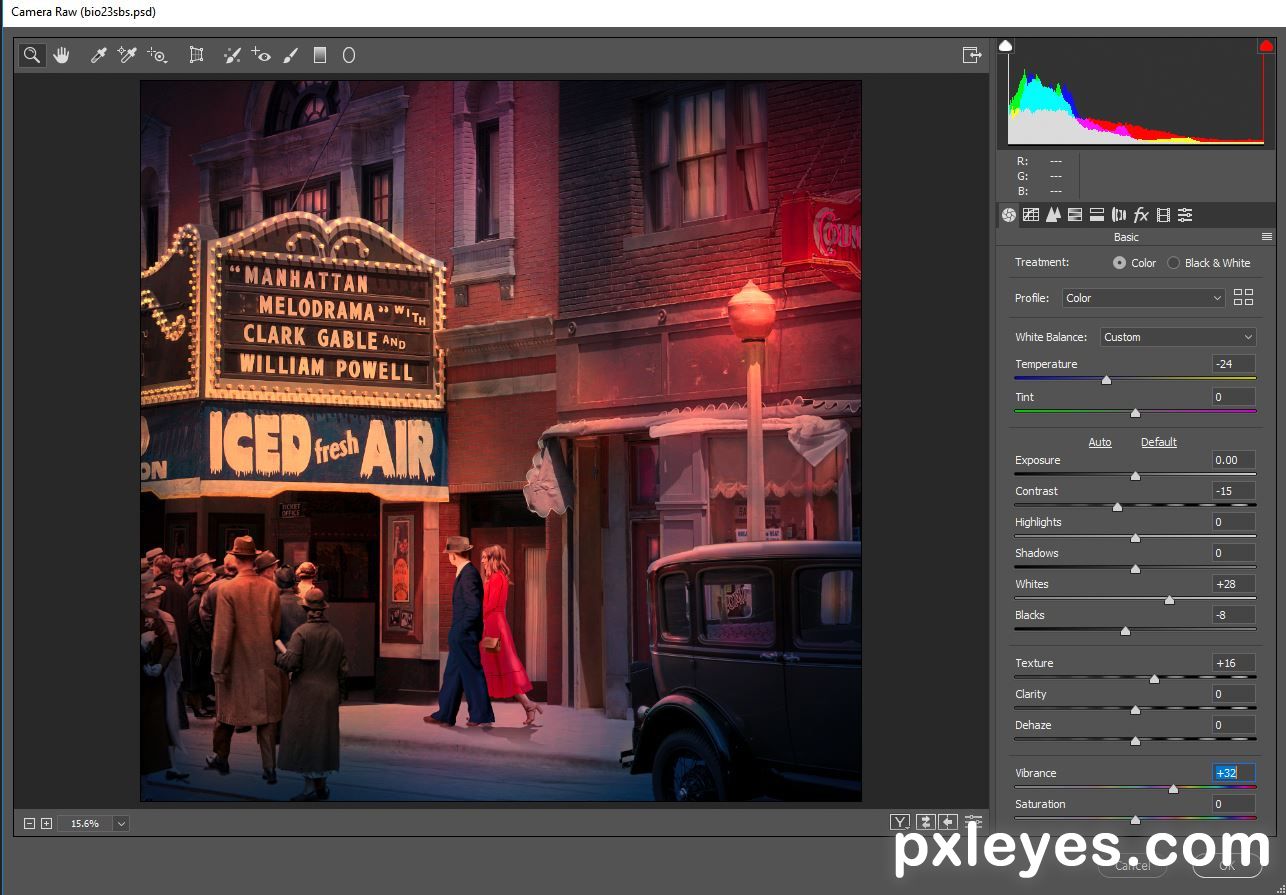This screenshot has height=895, width=1286.
Task: Toggle the current panel's settings on or off
Action: (973, 822)
